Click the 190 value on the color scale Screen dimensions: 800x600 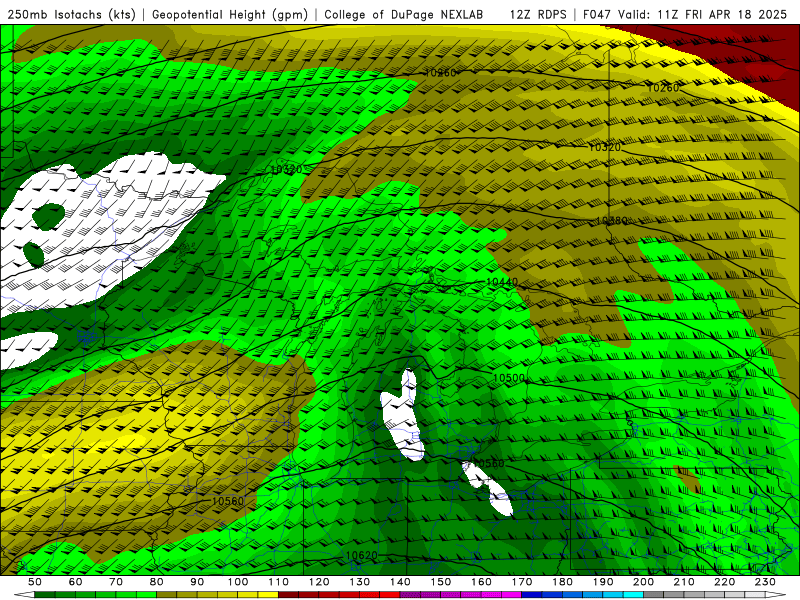tap(603, 582)
